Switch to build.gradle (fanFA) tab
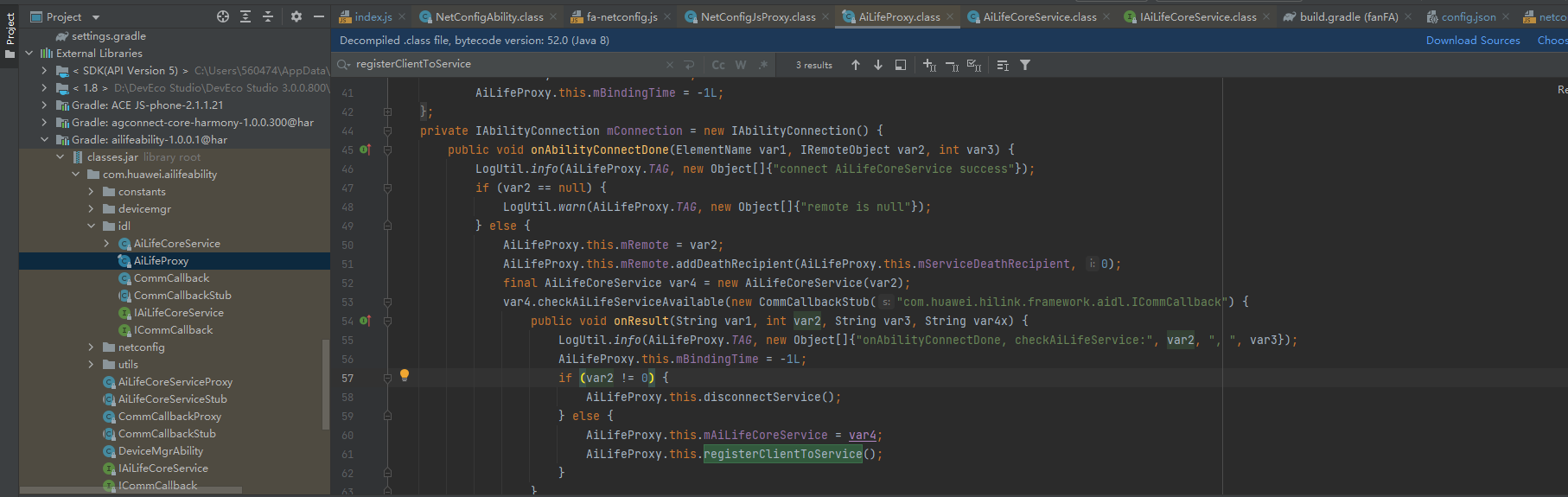This screenshot has width=1568, height=497. tap(1348, 16)
